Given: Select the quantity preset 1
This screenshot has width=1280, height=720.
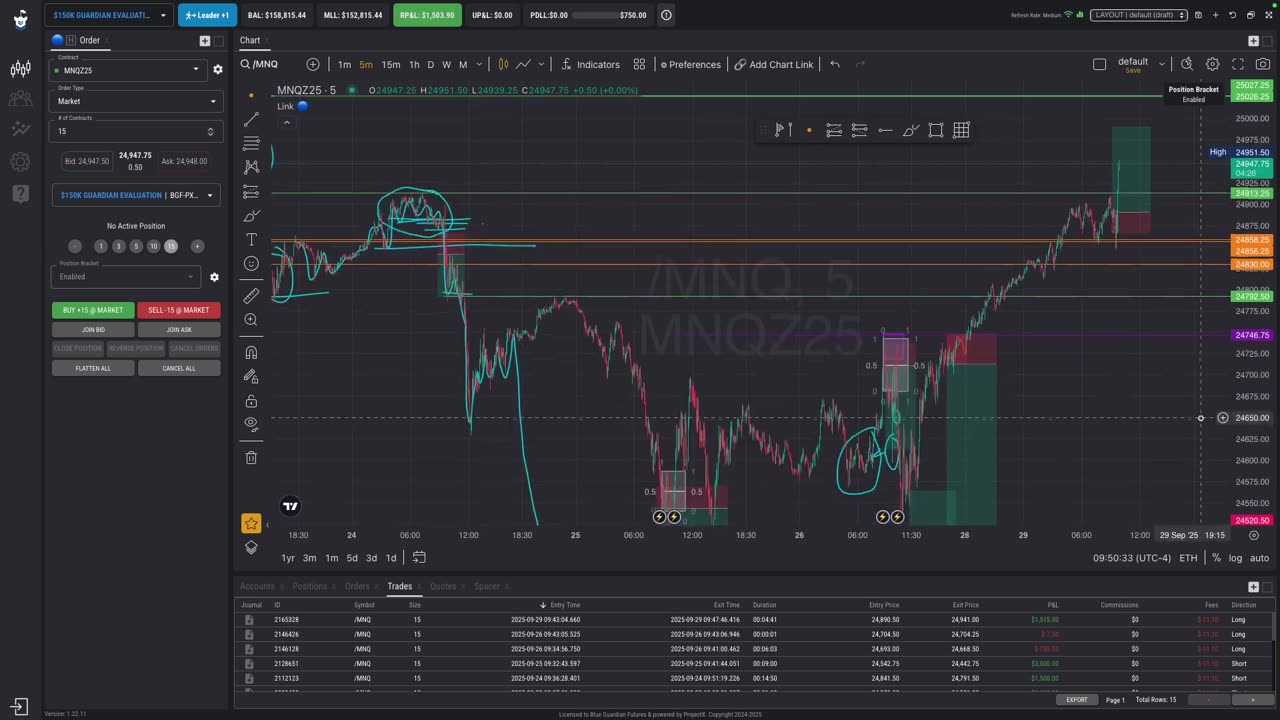Looking at the screenshot, I should [100, 246].
